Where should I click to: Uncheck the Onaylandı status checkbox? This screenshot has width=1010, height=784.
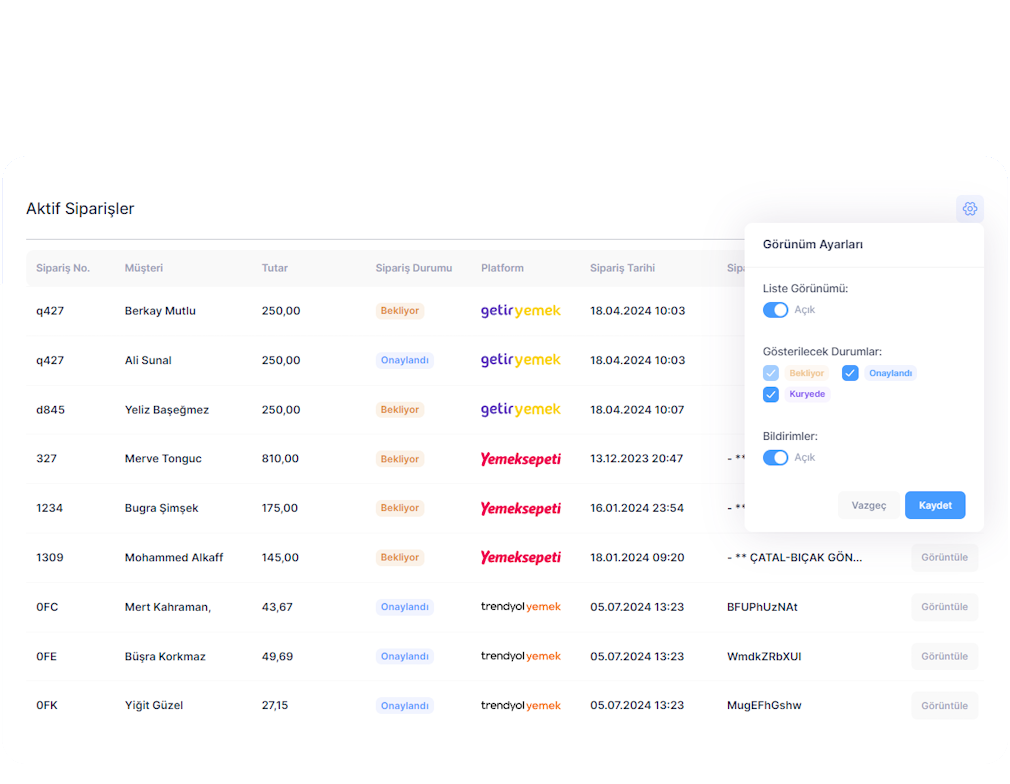click(x=850, y=373)
